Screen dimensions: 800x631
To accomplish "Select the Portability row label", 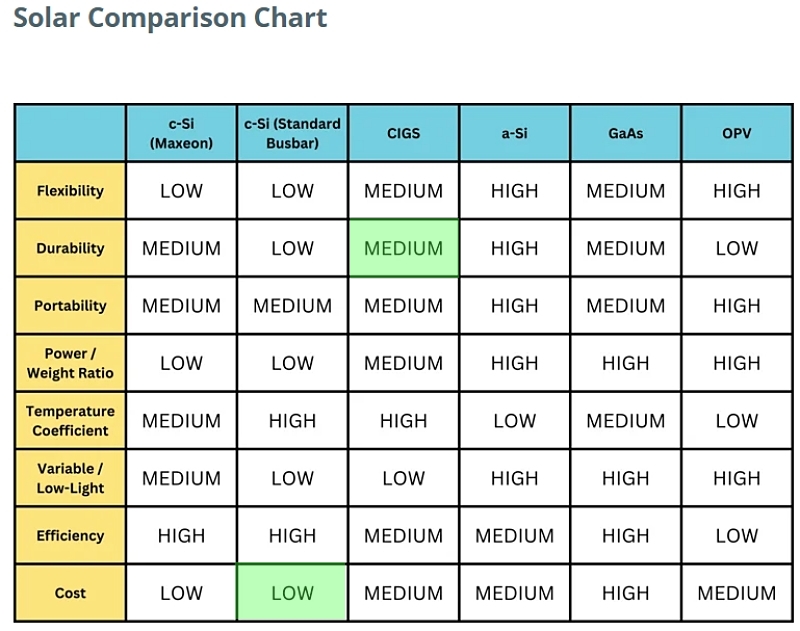I will 70,306.
